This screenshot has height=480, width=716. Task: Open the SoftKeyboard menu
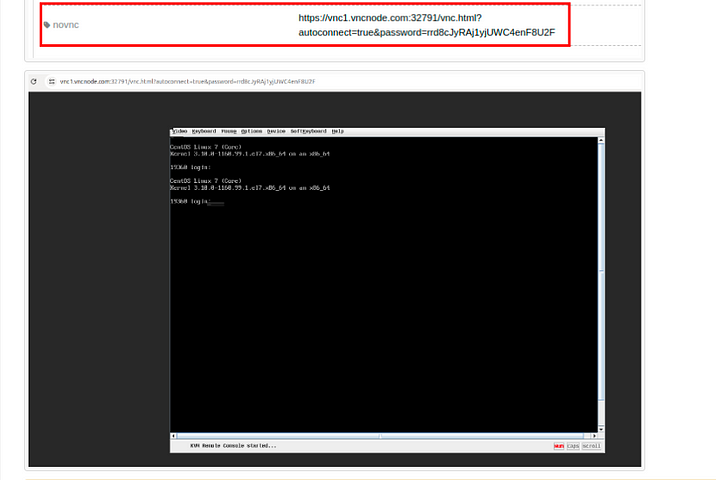pyautogui.click(x=308, y=131)
